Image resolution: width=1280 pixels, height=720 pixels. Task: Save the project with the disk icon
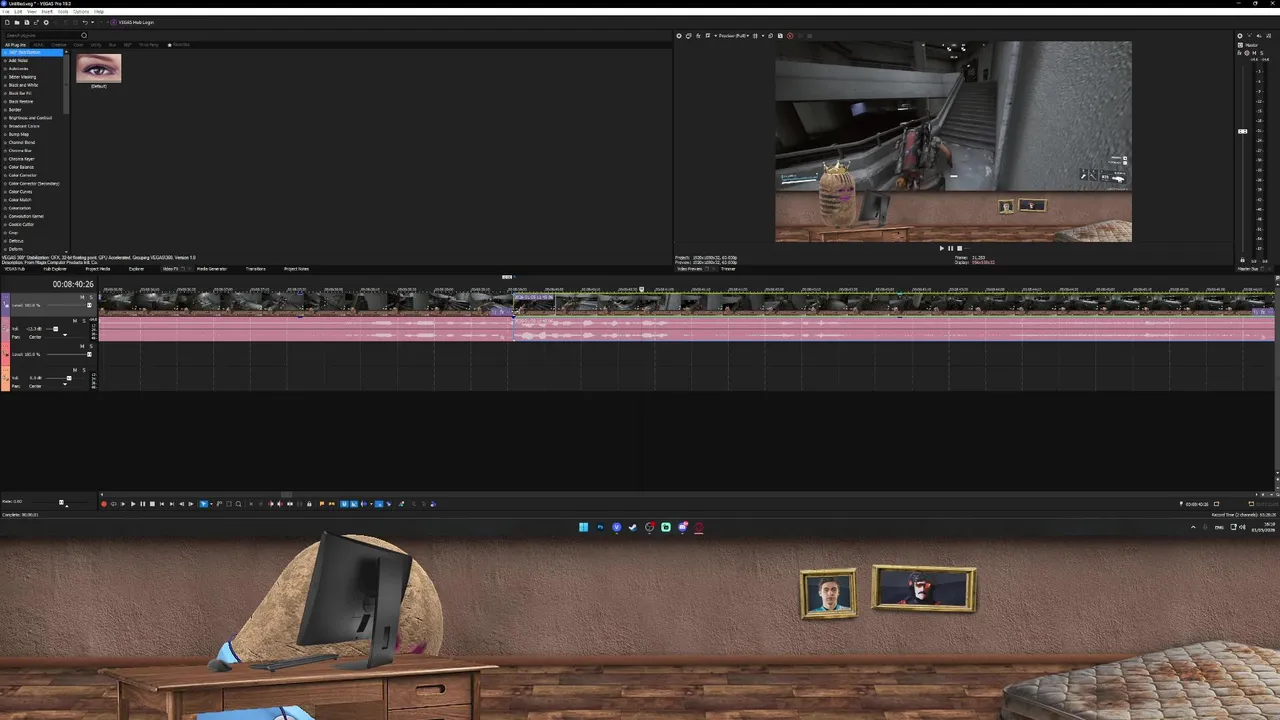(x=27, y=22)
